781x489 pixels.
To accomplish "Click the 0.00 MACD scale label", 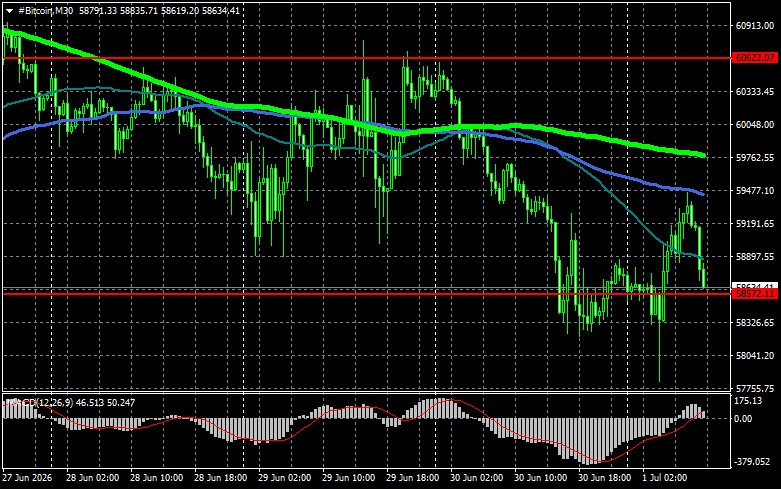I will [743, 419].
